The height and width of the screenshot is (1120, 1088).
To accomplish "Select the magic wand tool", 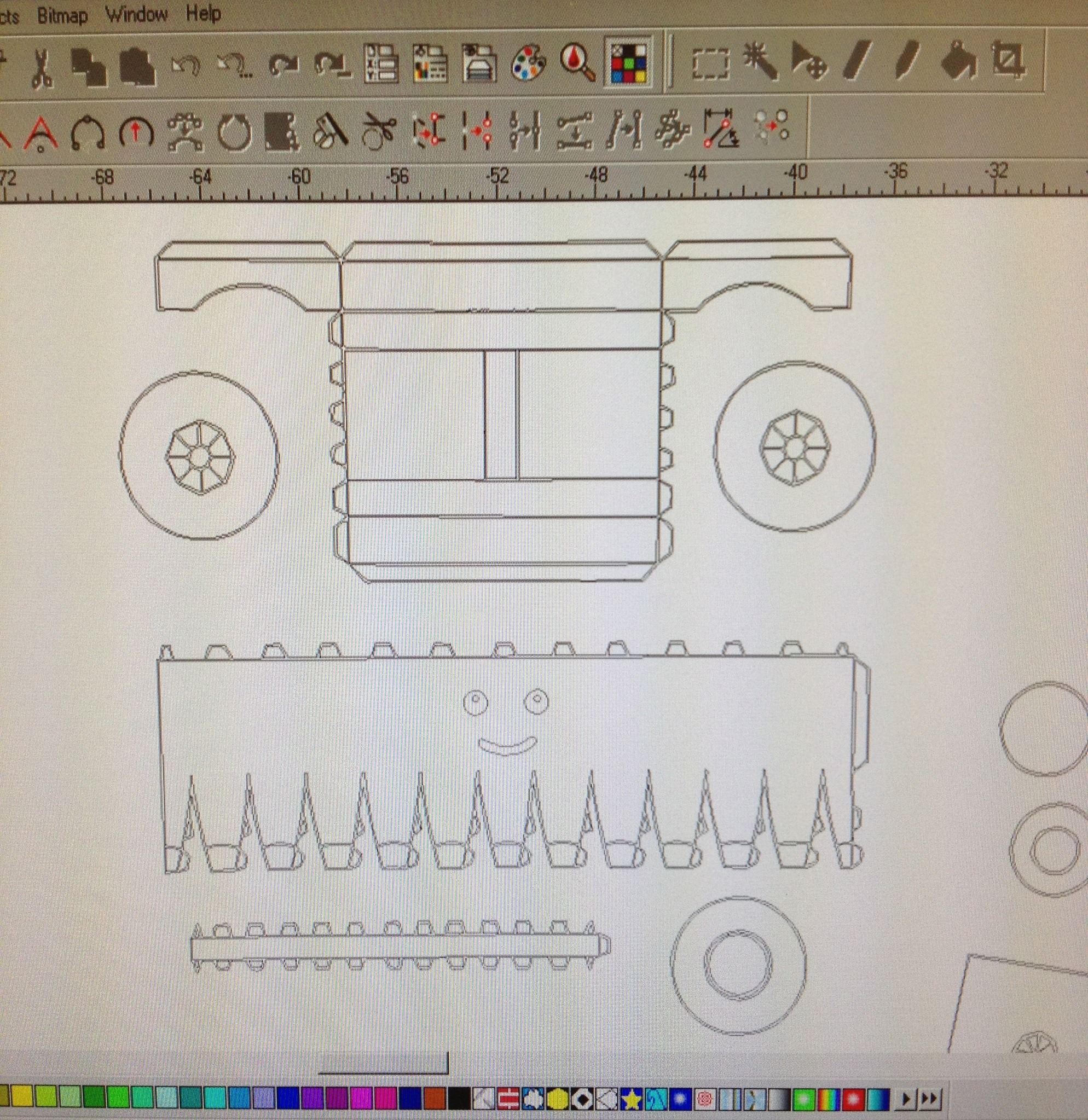I will coord(761,61).
